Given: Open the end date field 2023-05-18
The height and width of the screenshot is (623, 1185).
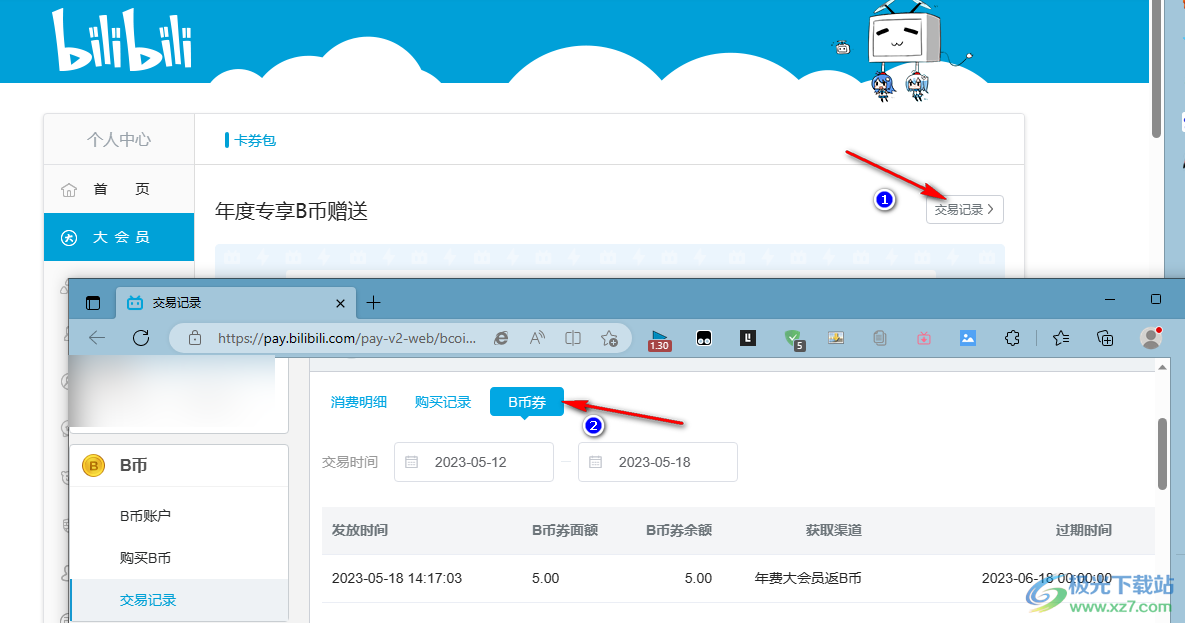Looking at the screenshot, I should 657,462.
